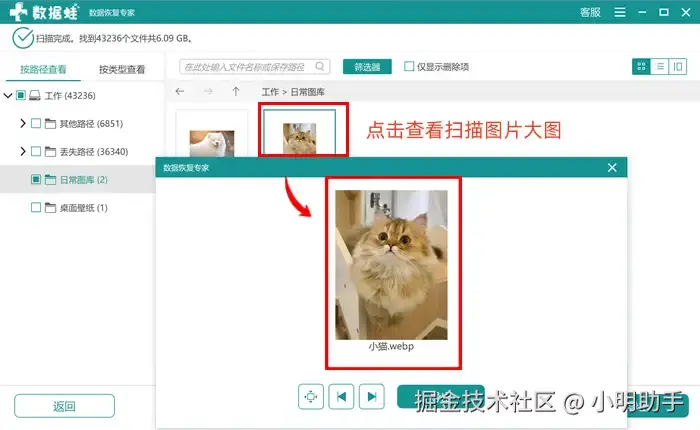Click the 返回 back button
Screen dimensions: 700x430
(x=64, y=406)
